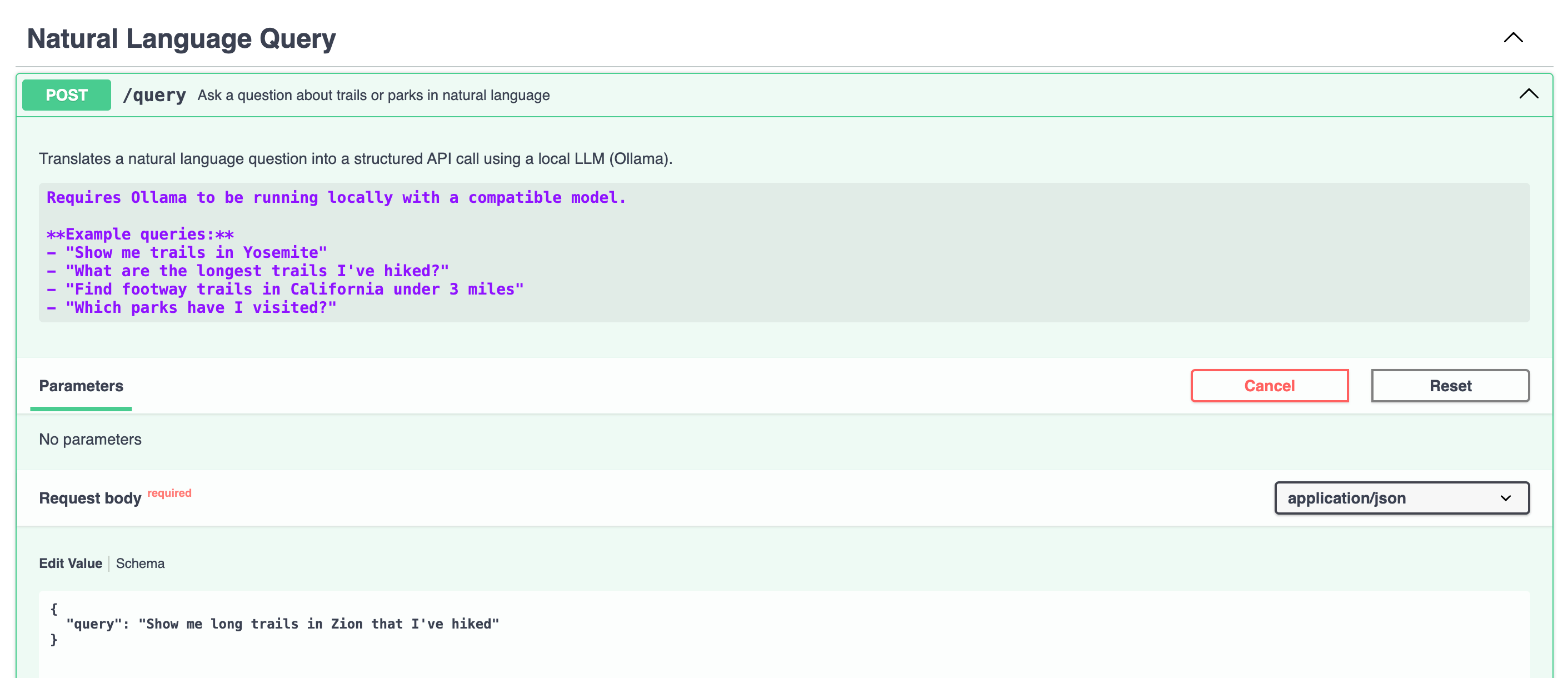Image resolution: width=1568 pixels, height=678 pixels.
Task: Click the Reset button
Action: [x=1450, y=385]
